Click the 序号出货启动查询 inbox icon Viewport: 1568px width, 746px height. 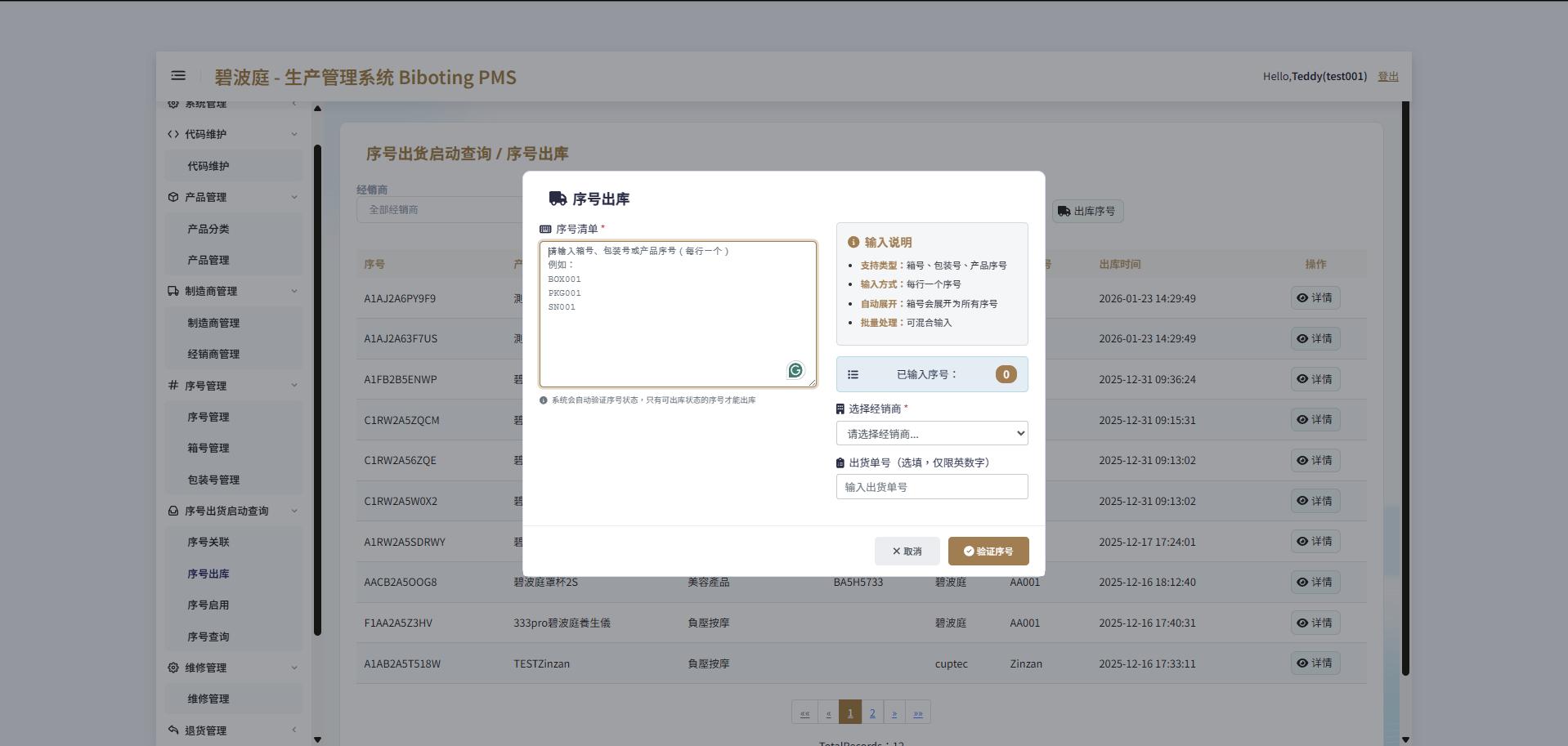pyautogui.click(x=173, y=511)
